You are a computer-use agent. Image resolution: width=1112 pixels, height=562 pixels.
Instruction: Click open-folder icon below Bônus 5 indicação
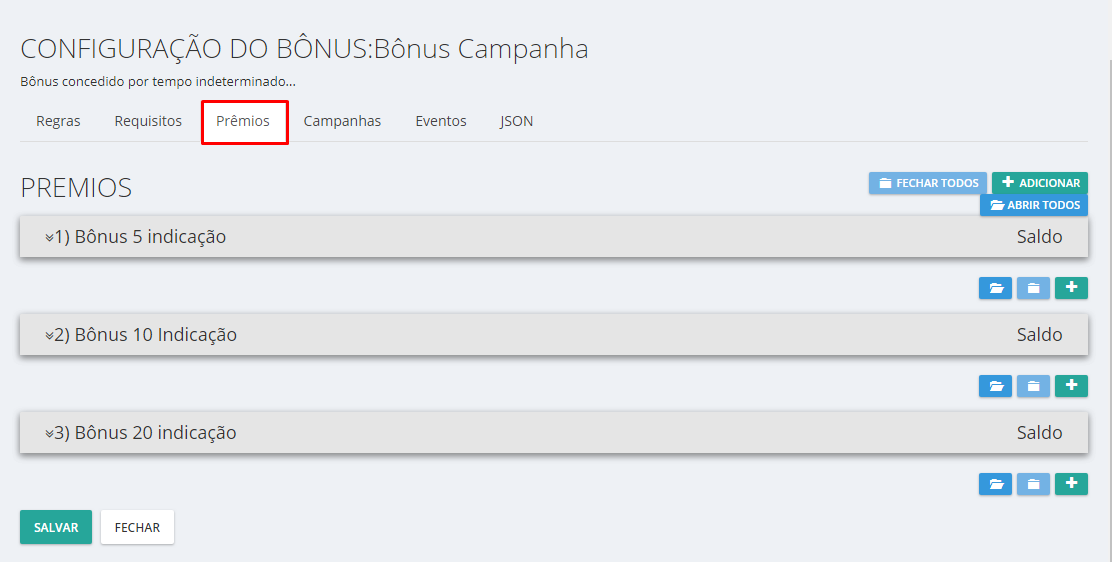(995, 288)
